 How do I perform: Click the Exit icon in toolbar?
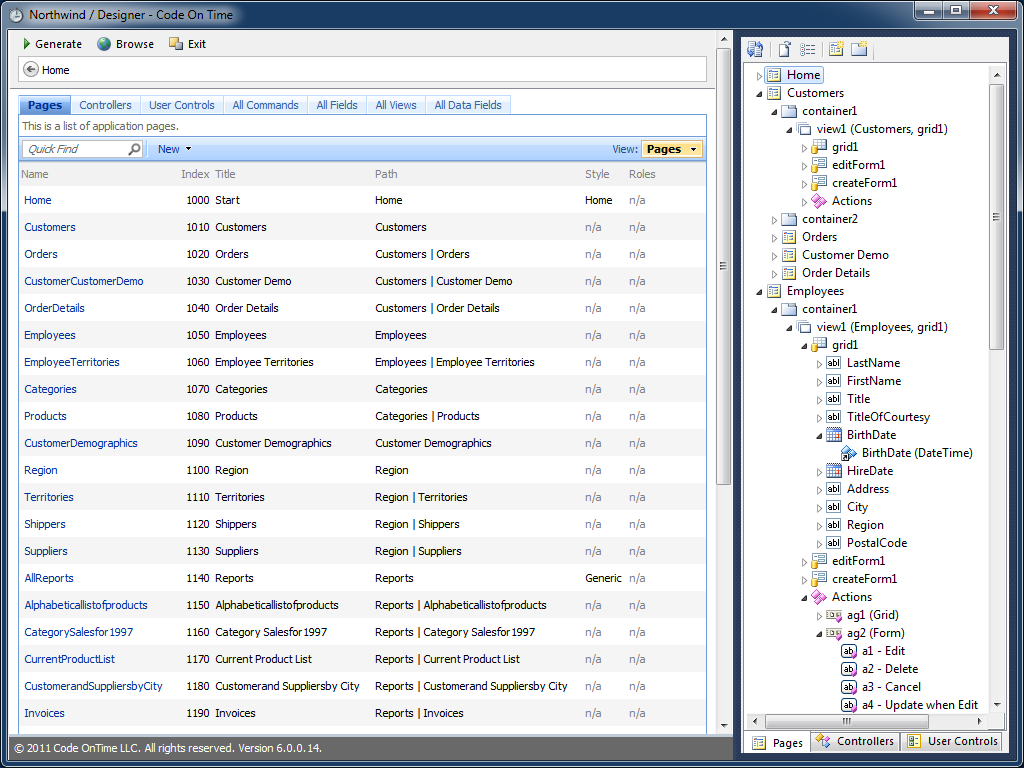[176, 44]
